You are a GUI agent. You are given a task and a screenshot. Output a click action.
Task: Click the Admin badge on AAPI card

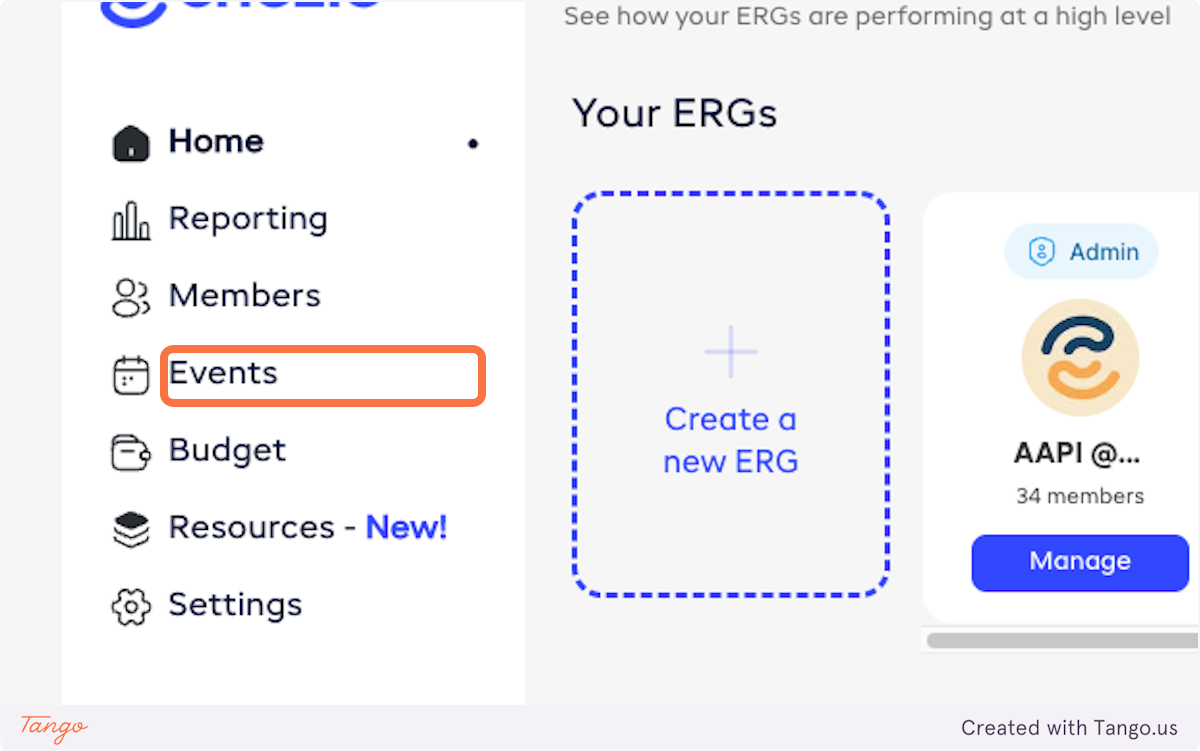[1081, 252]
